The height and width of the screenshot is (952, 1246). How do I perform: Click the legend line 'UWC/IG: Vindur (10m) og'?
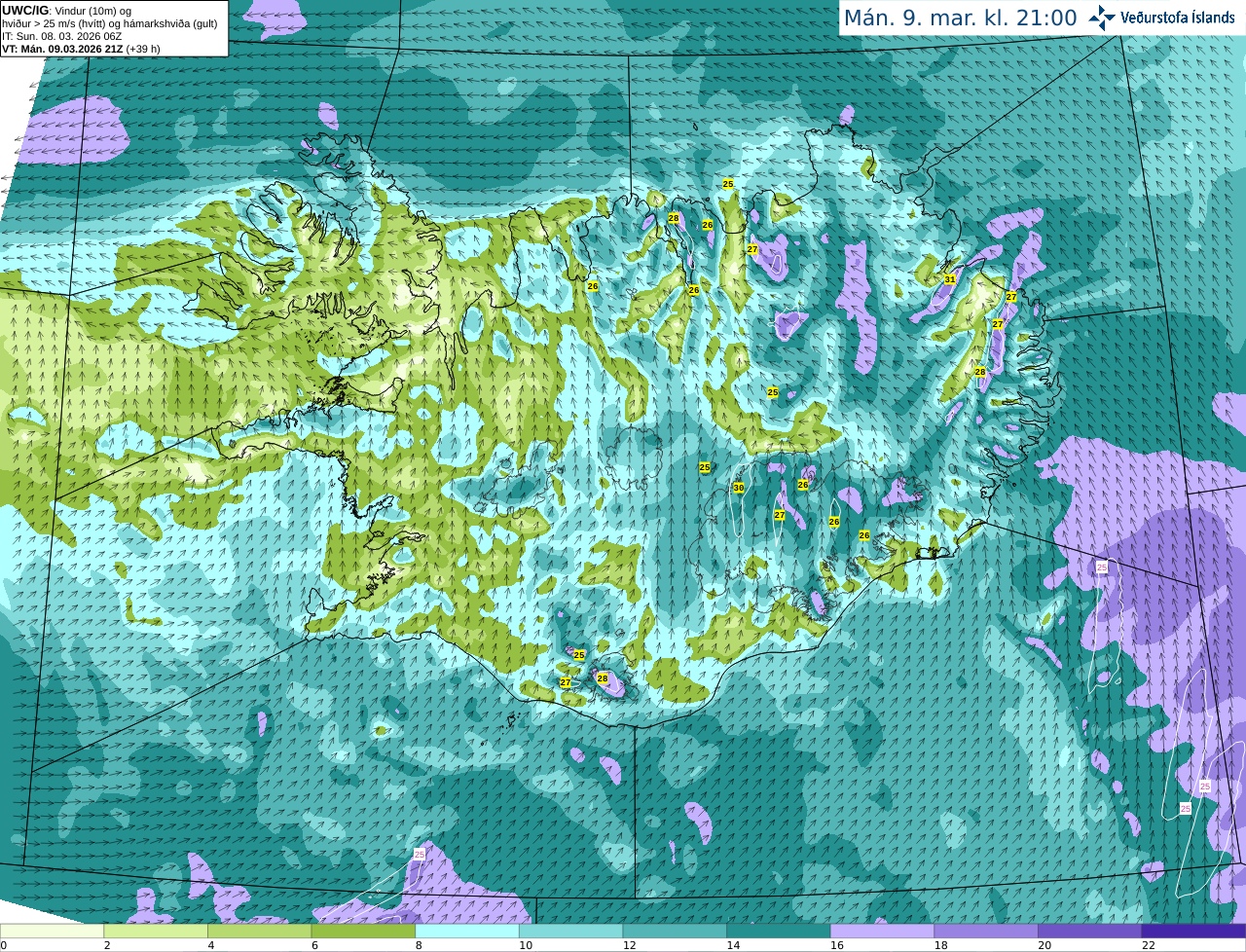67,10
